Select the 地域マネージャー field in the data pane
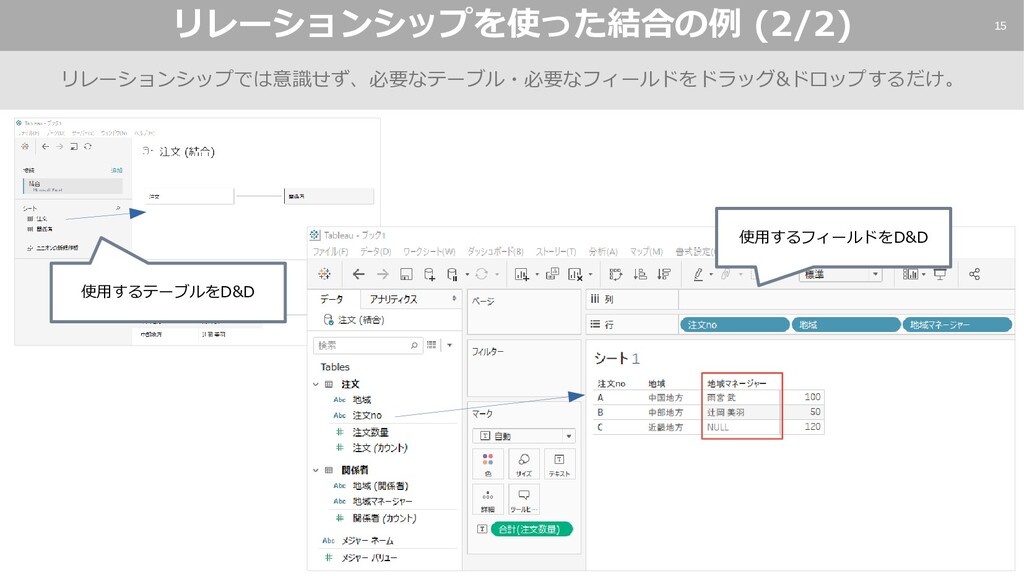 coord(383,502)
